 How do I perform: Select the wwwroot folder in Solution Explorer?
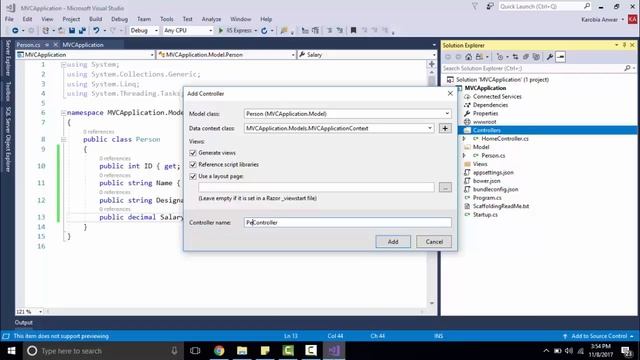click(x=484, y=122)
